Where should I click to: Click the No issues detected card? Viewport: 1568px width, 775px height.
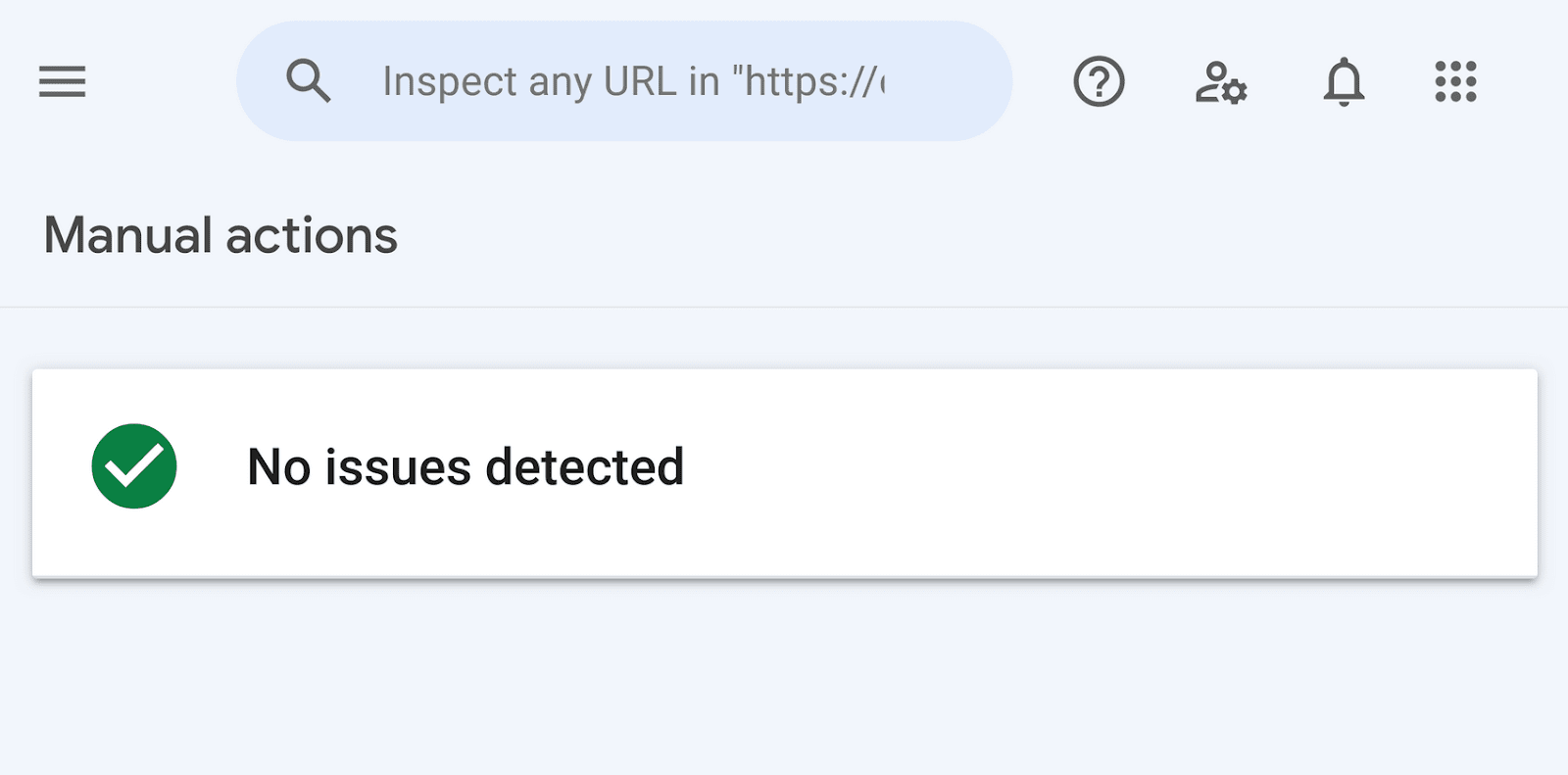784,467
